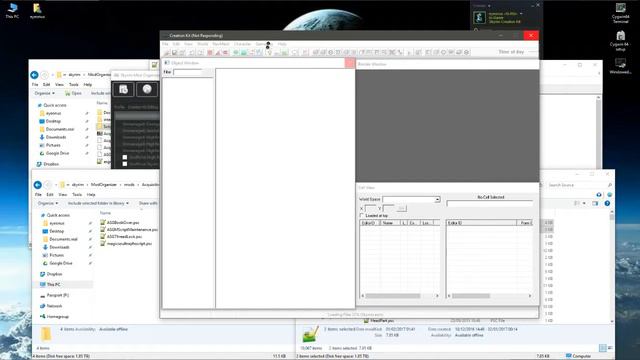Click the X coordinate field in Cell View
The width and height of the screenshot is (640, 360).
coord(370,208)
